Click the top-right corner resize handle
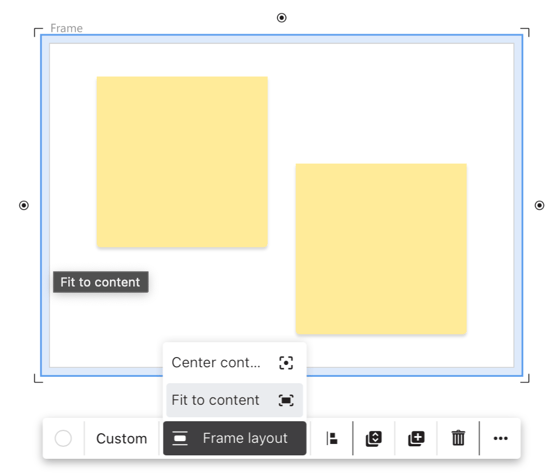Screen dimensions: 548x473 pos(526,32)
